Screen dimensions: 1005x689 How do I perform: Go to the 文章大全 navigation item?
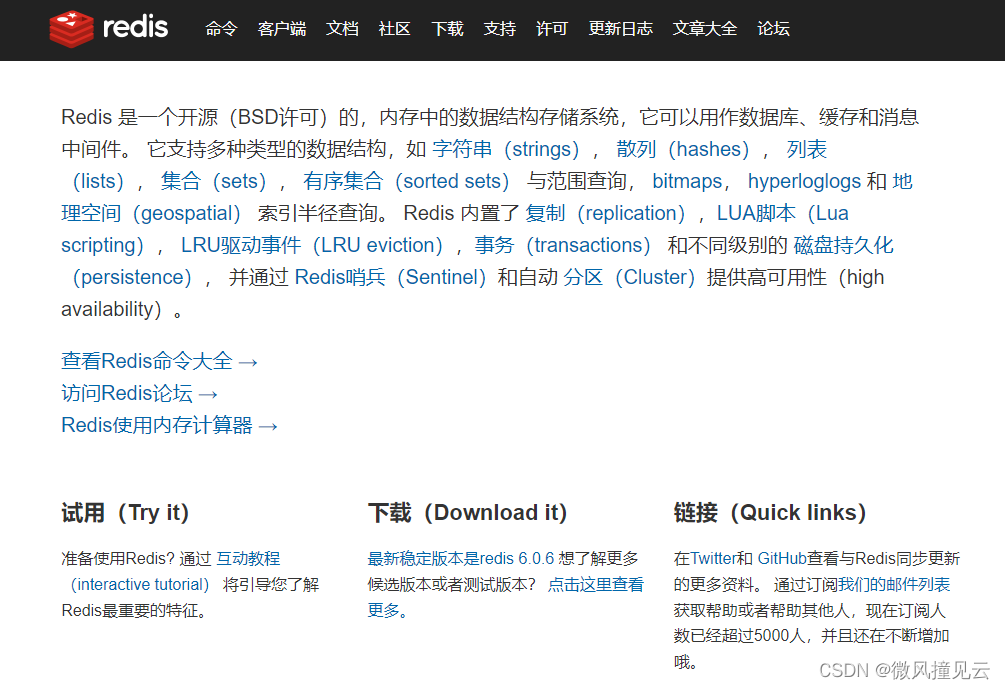[705, 29]
